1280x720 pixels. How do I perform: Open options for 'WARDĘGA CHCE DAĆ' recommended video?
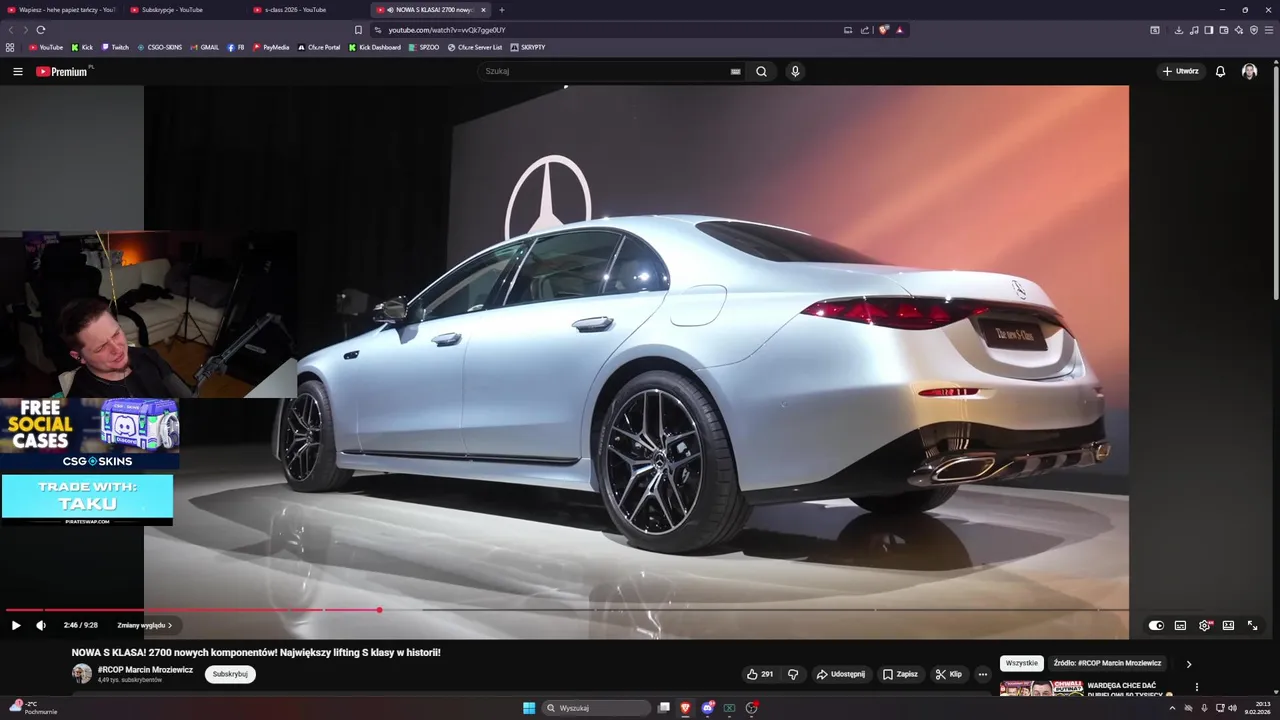pos(1196,687)
